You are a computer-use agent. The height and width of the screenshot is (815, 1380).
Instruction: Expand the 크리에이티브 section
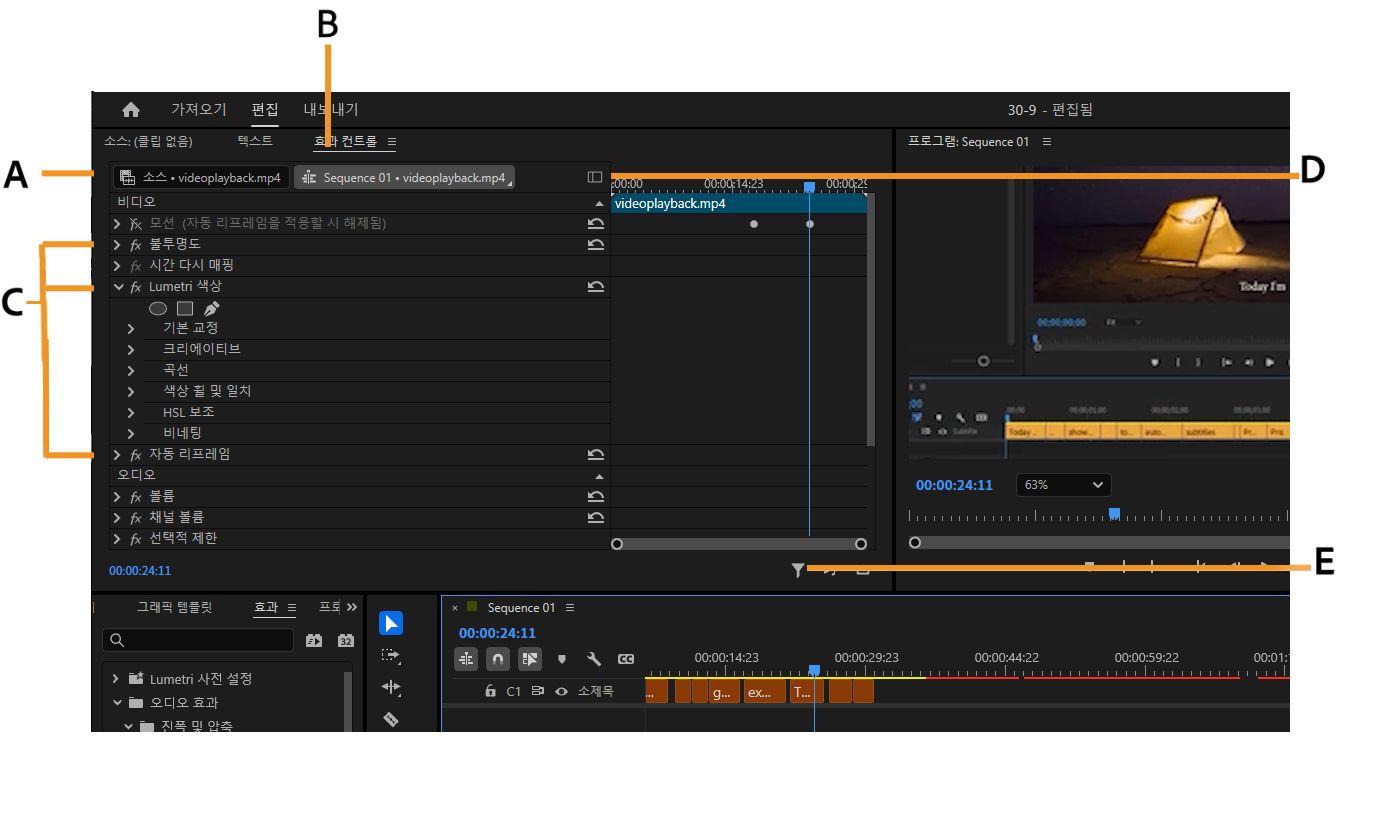tap(131, 350)
